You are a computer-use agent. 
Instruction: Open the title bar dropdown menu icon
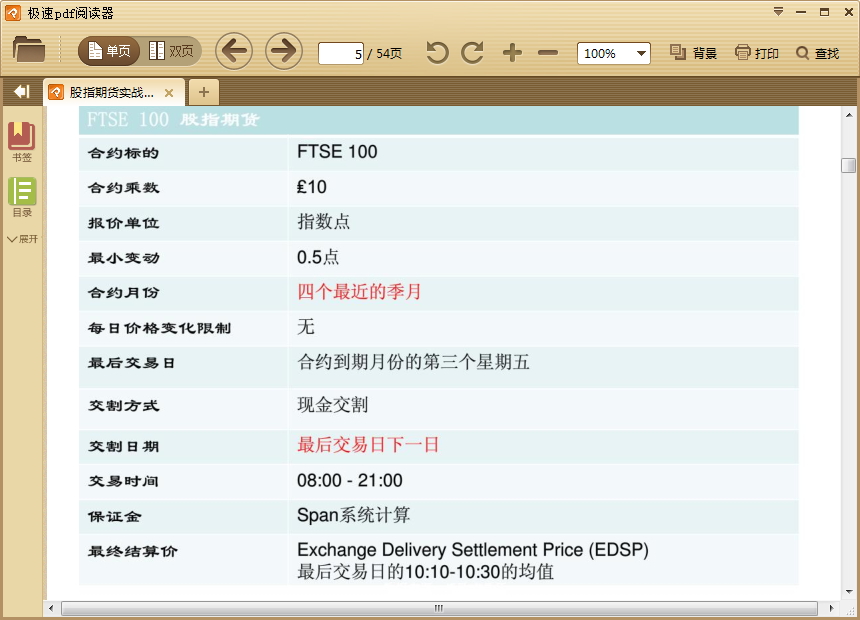tap(778, 12)
